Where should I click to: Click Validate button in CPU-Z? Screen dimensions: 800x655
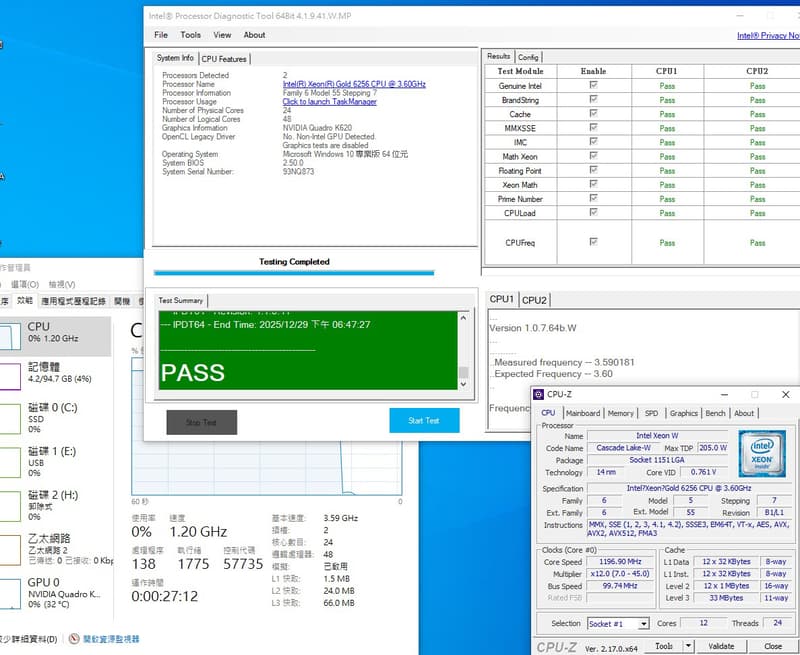721,646
